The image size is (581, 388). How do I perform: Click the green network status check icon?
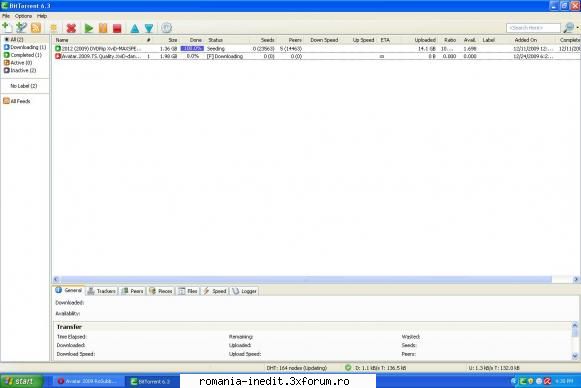pyautogui.click(x=348, y=368)
